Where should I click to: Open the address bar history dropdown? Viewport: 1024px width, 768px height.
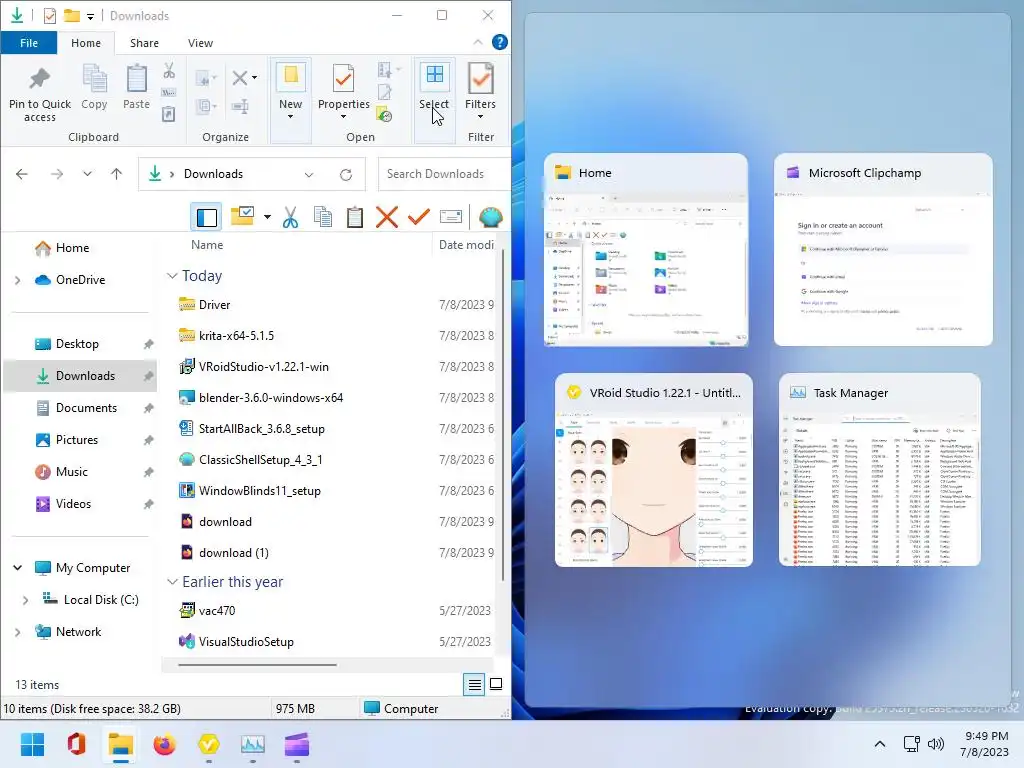tap(309, 174)
